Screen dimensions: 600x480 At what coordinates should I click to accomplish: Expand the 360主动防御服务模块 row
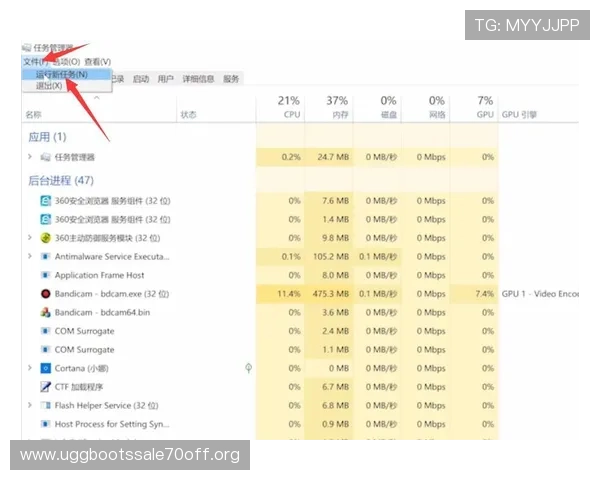tap(30, 237)
